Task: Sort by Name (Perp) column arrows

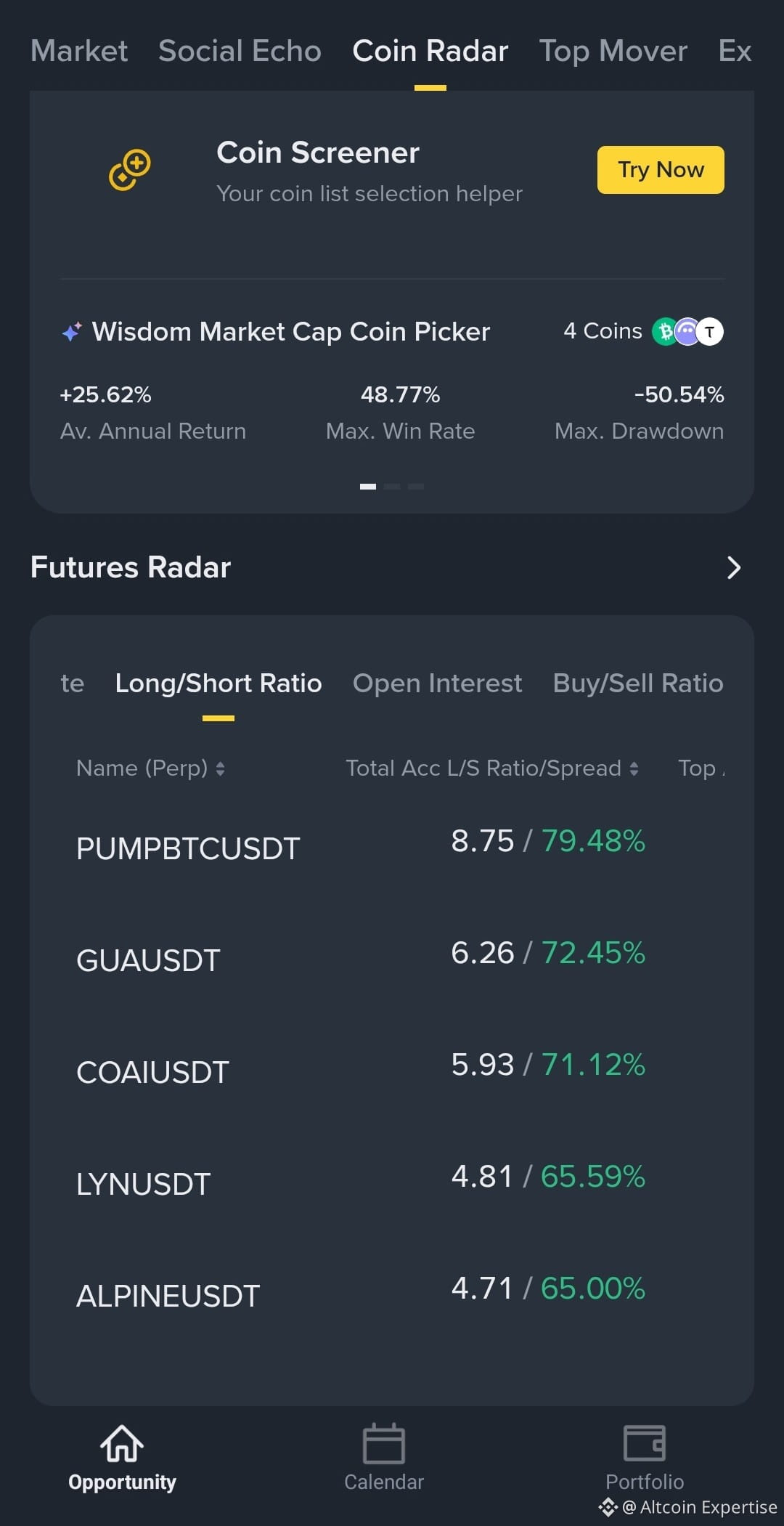Action: pos(220,768)
